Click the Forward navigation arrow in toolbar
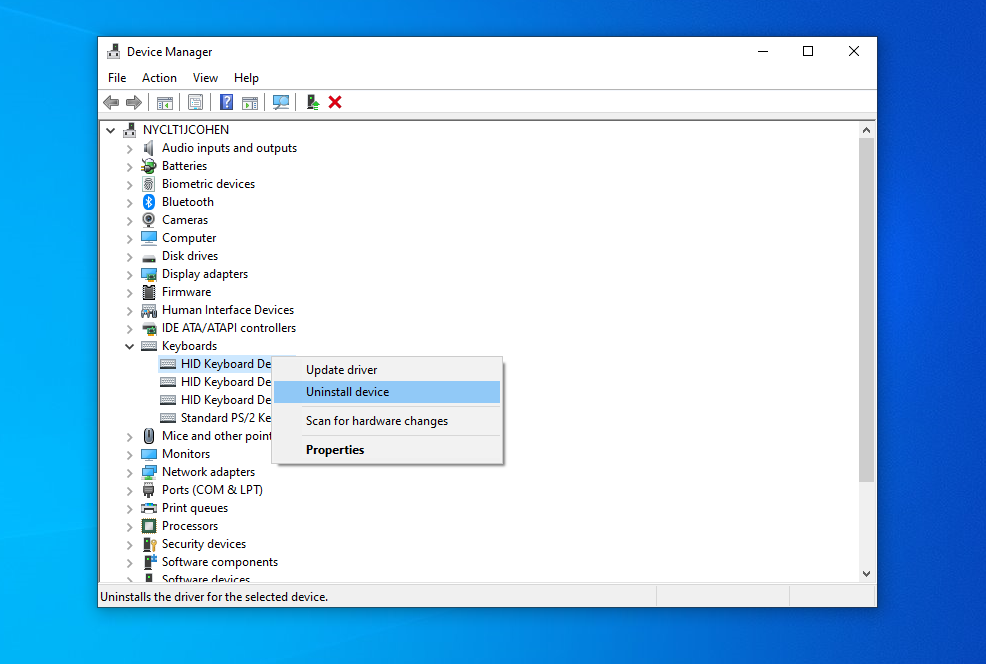This screenshot has width=986, height=664. pyautogui.click(x=135, y=101)
